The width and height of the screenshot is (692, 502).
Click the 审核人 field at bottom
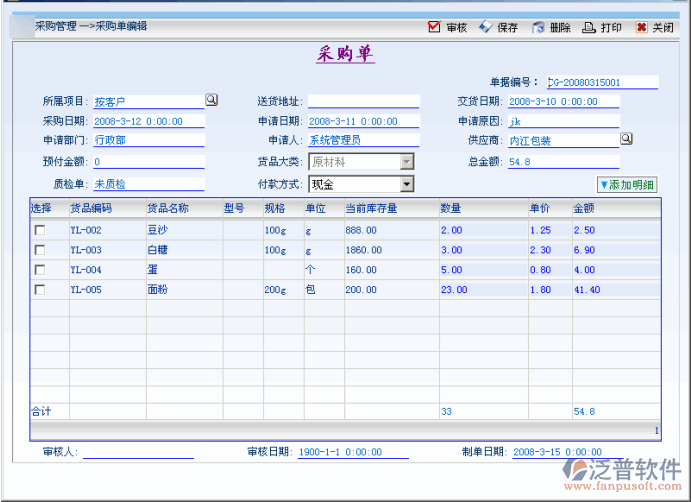[138, 452]
